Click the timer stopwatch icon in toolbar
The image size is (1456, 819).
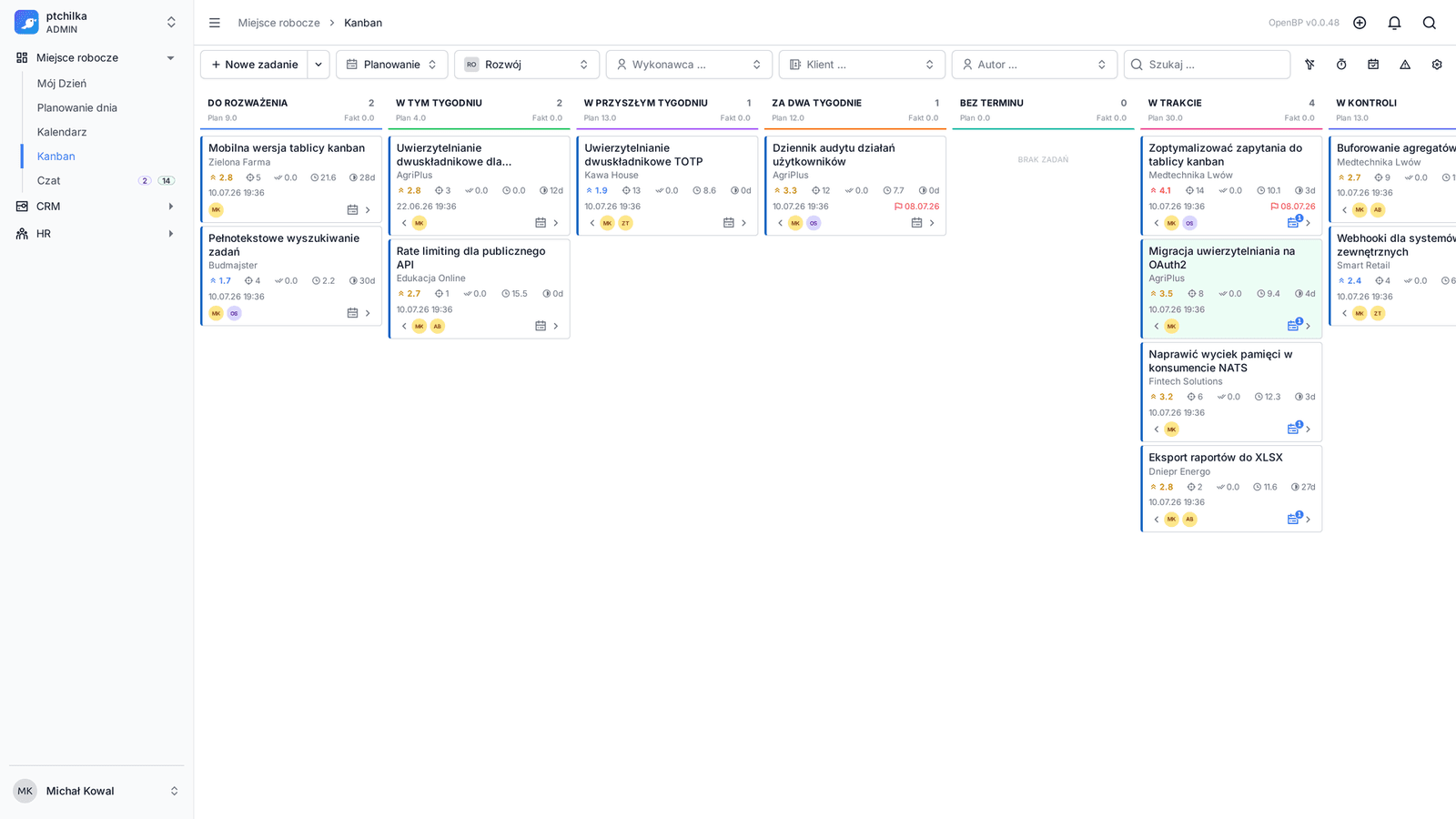[1341, 65]
